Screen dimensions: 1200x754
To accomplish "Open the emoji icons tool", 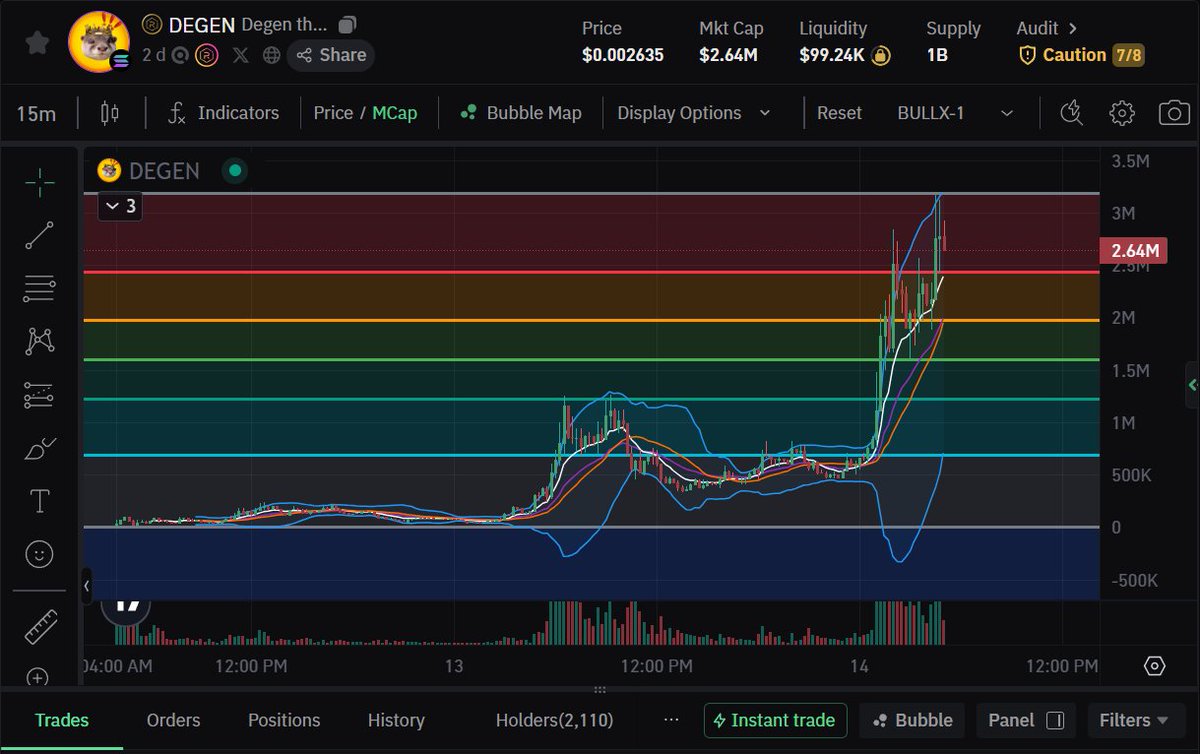I will click(x=39, y=554).
